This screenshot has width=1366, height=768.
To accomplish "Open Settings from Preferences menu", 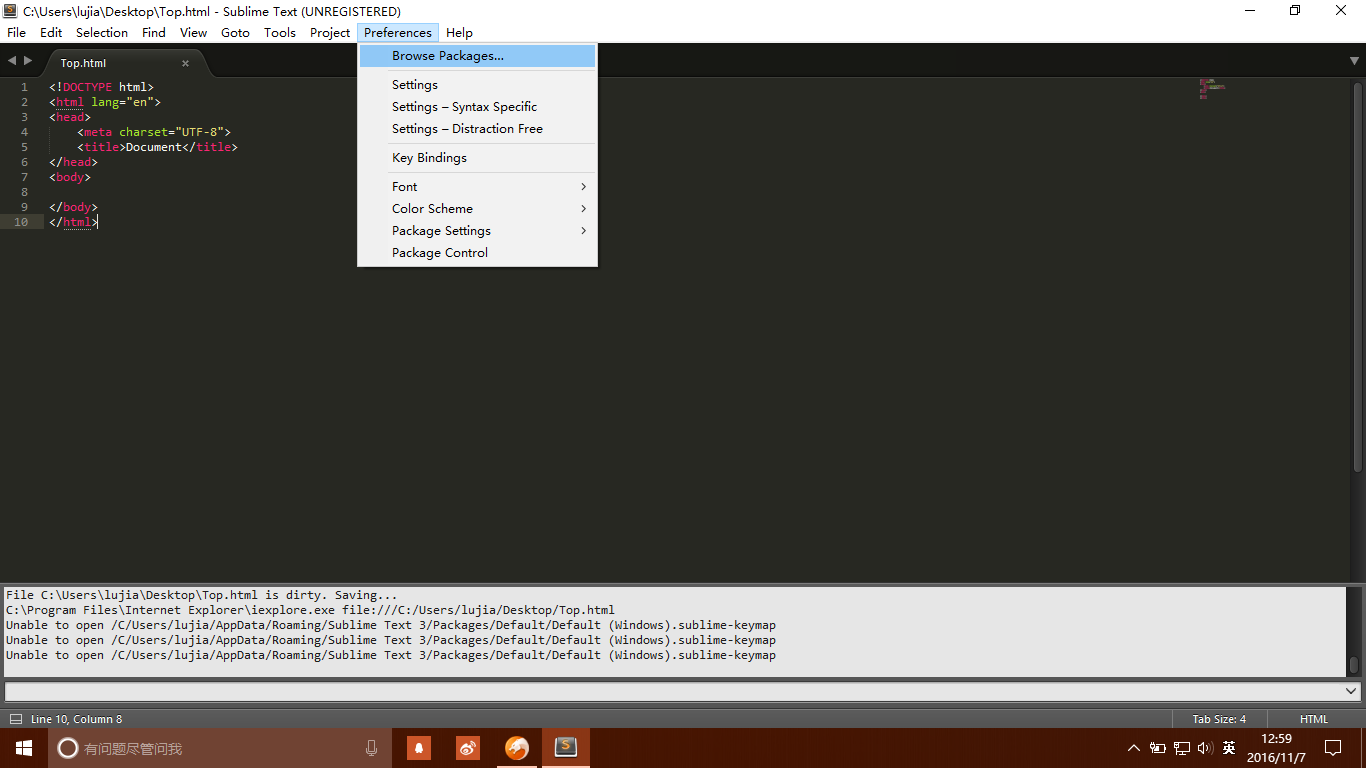I will (x=477, y=85).
